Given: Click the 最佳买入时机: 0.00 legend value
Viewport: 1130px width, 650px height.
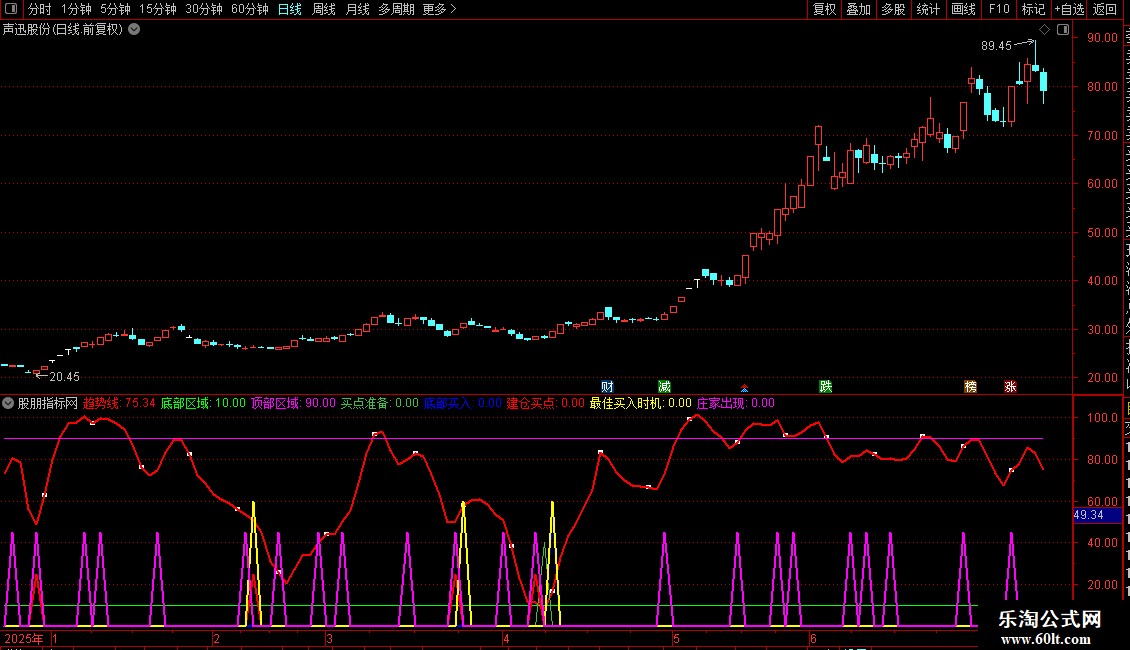Looking at the screenshot, I should pos(641,404).
